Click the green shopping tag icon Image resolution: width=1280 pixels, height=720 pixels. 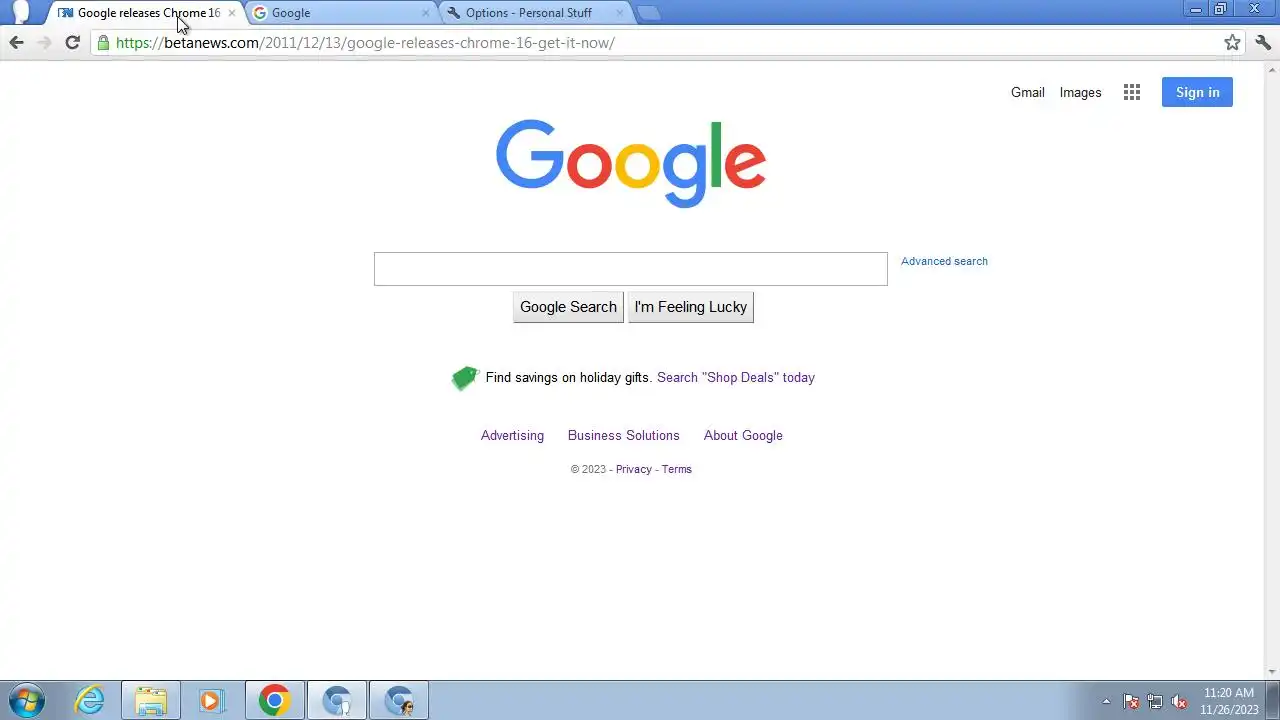click(465, 377)
